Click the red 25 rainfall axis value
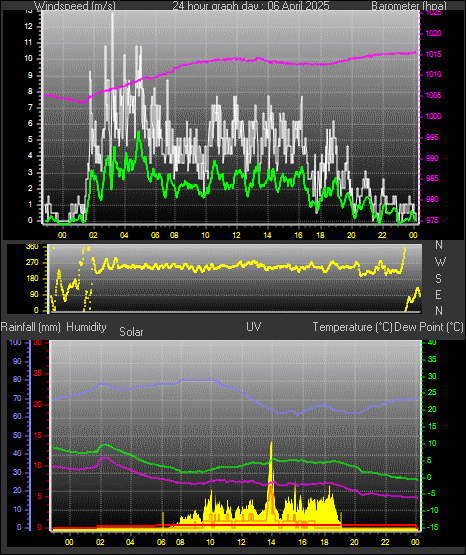 [37, 373]
